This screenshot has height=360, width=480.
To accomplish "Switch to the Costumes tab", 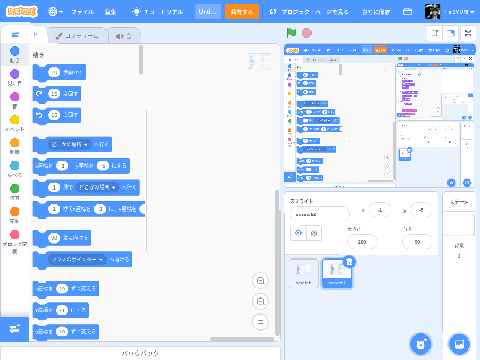I will coord(78,36).
